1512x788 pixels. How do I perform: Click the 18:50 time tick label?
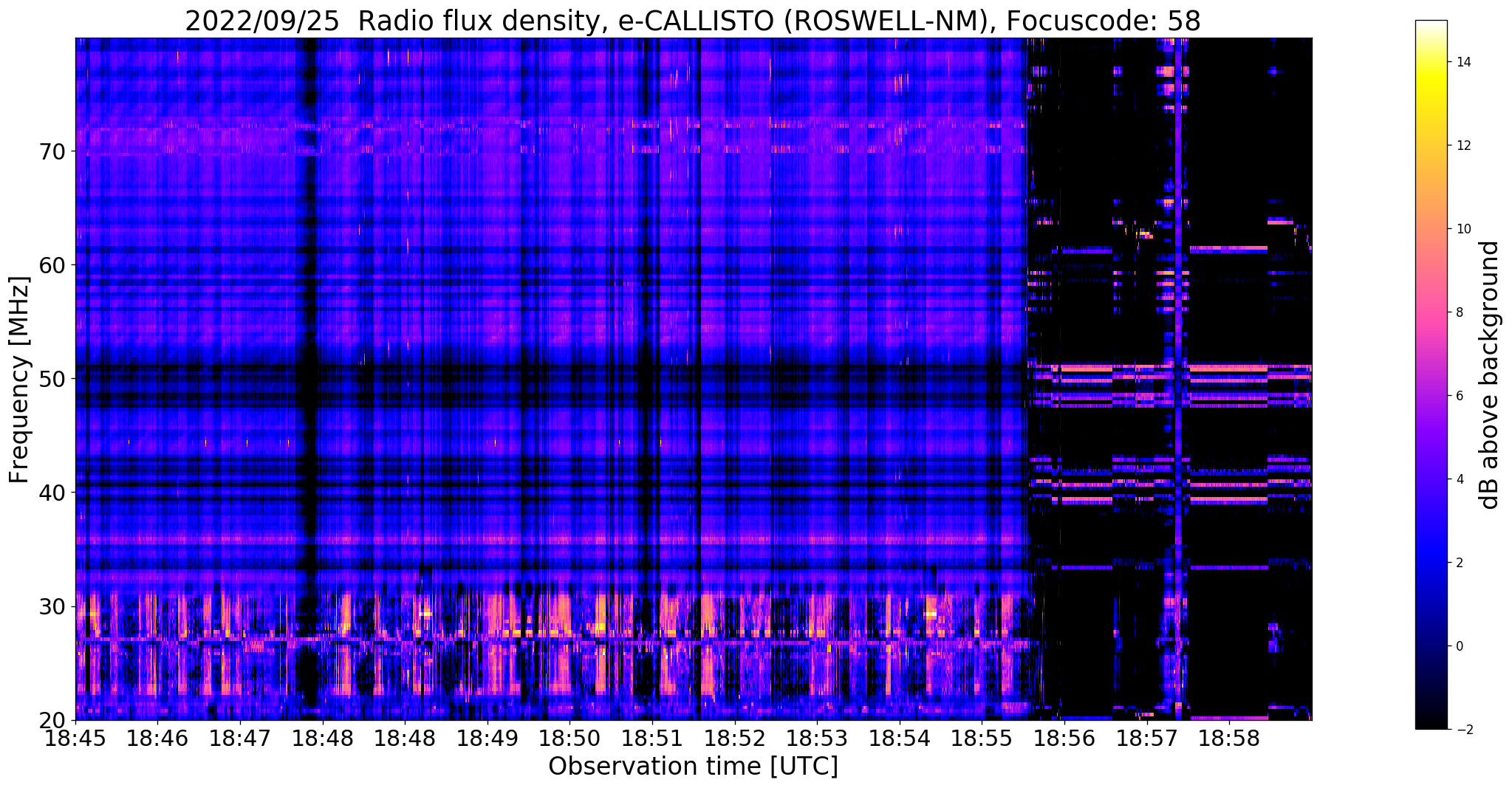[x=569, y=739]
